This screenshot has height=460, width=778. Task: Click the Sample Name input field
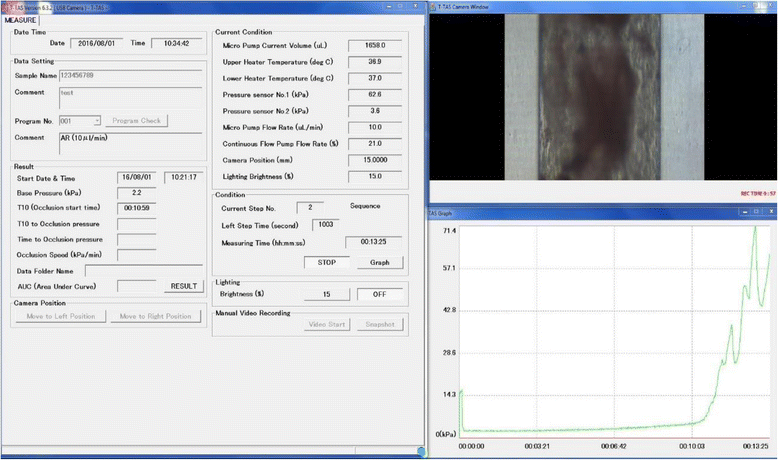pos(130,73)
